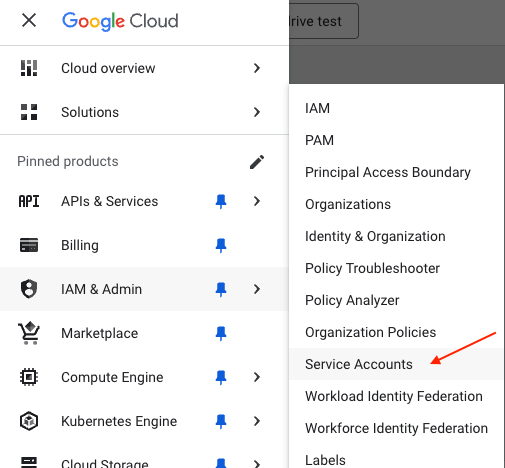Screen dimensions: 505x468
Task: Expand the Cloud overview submenu chevron
Action: [257, 68]
